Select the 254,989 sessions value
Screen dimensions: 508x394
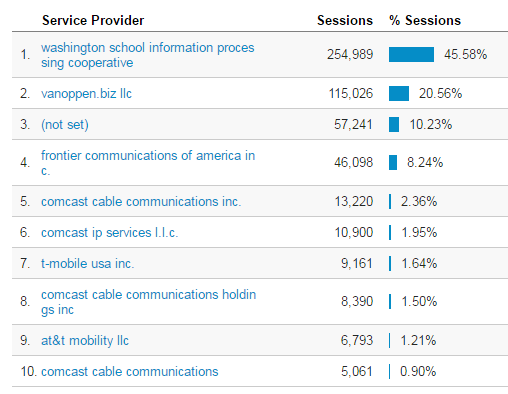coord(350,55)
